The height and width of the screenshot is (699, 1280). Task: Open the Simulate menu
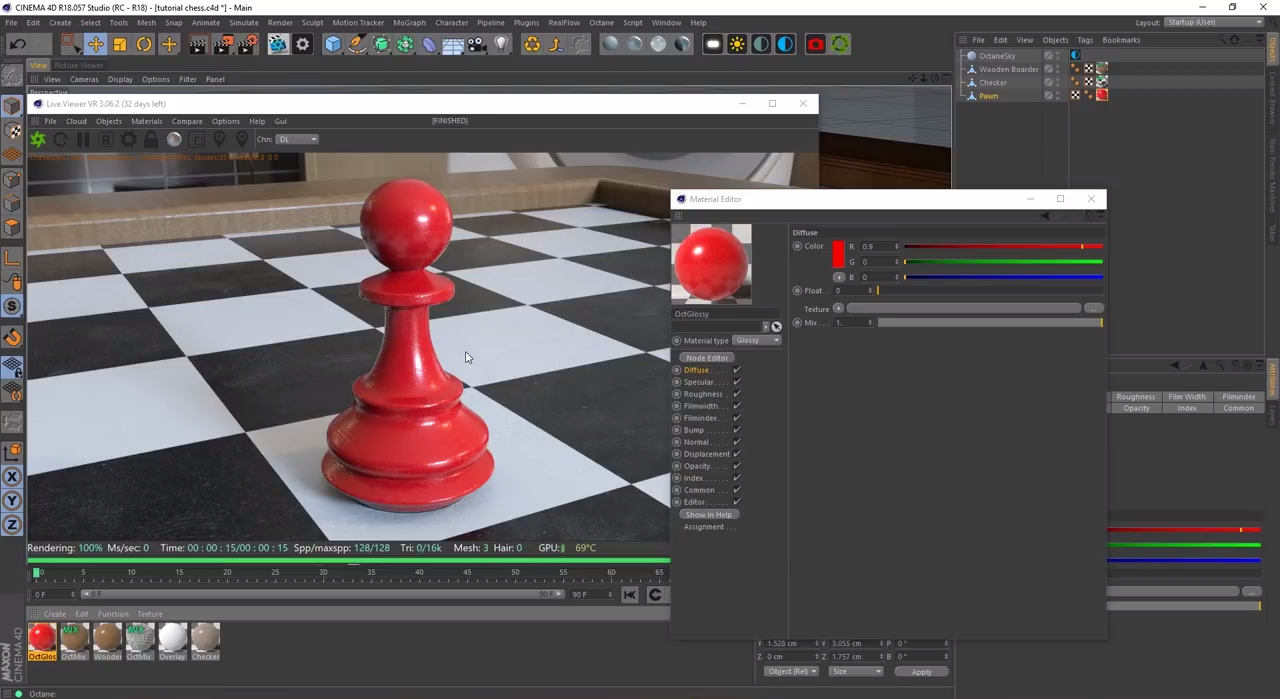pyautogui.click(x=243, y=22)
